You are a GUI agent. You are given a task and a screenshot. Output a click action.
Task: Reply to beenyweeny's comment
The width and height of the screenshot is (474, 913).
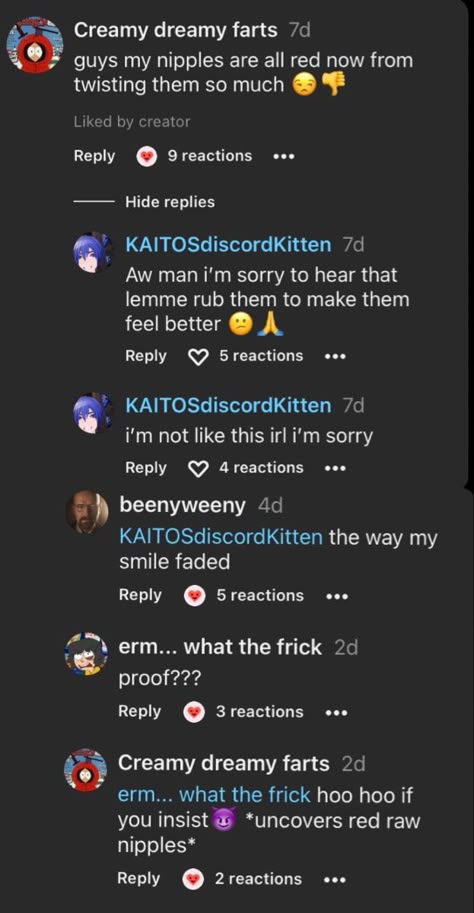[140, 595]
